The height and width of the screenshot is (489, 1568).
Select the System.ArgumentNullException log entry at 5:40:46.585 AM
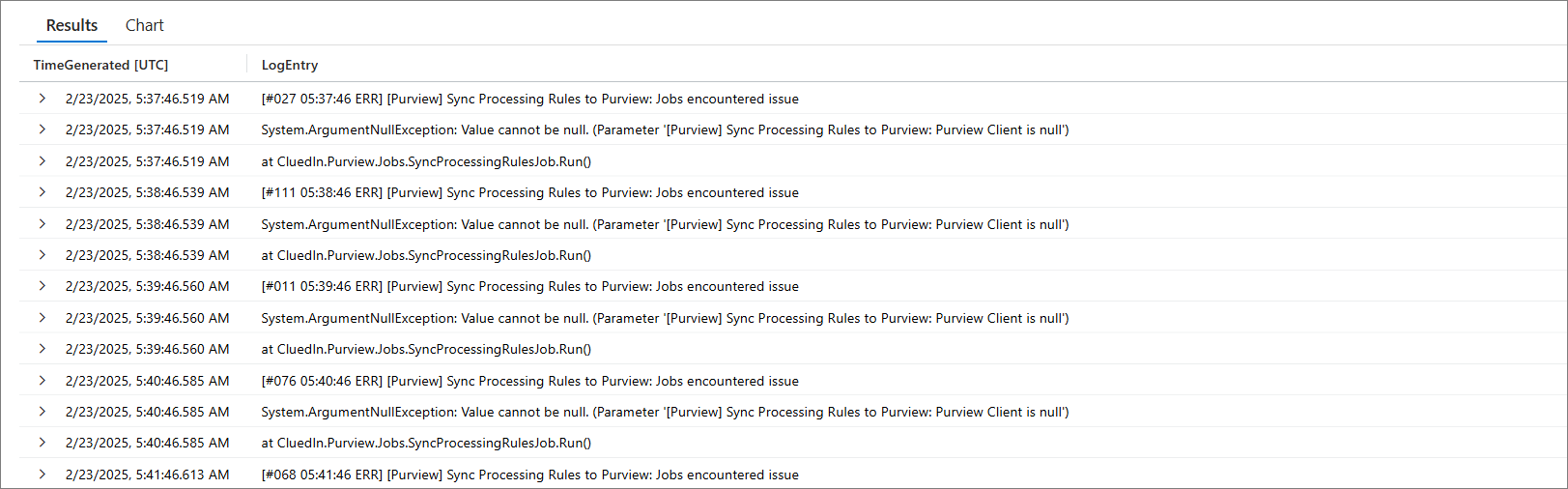(x=665, y=412)
